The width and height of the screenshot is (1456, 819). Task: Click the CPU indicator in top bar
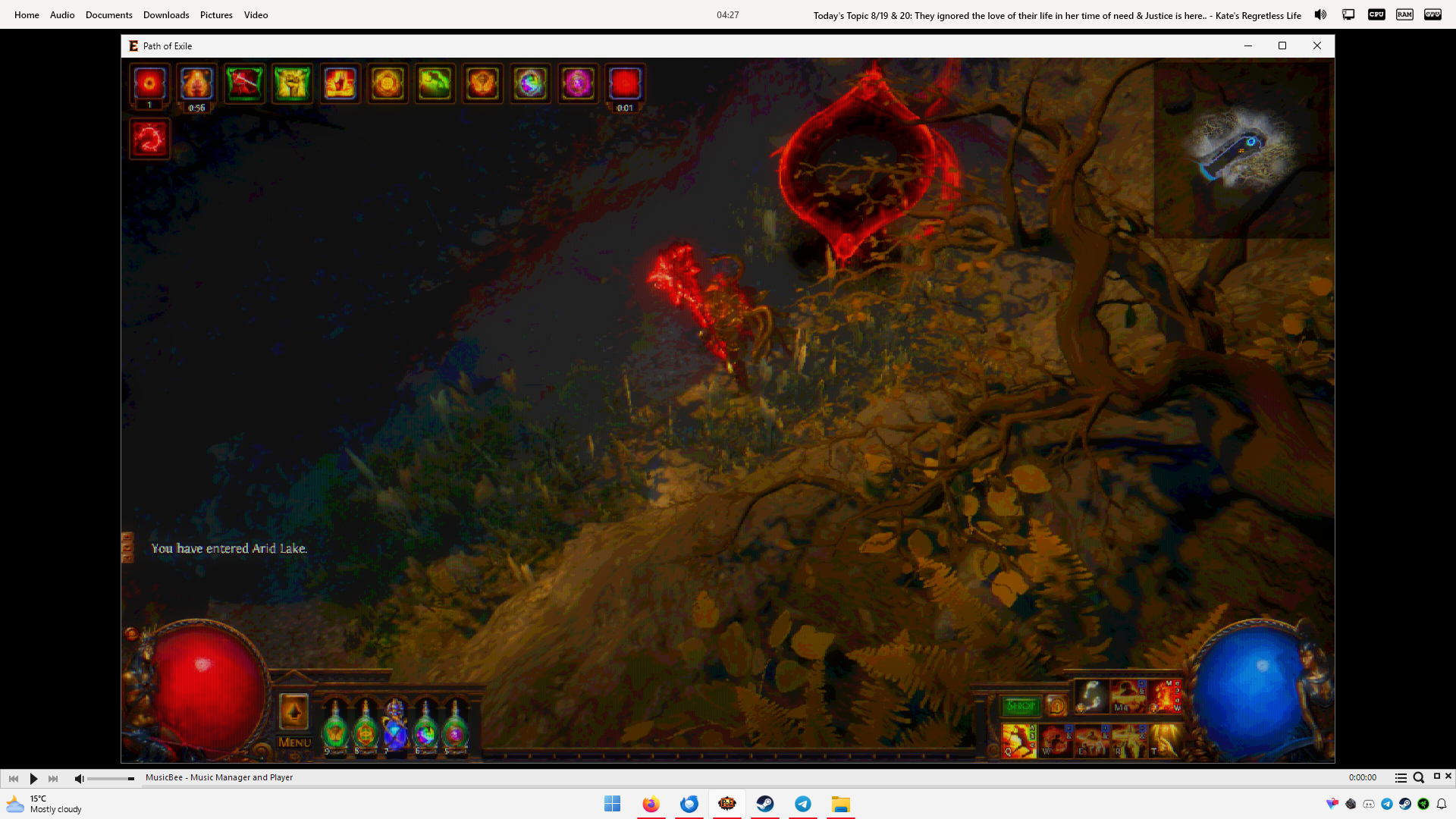coord(1376,14)
